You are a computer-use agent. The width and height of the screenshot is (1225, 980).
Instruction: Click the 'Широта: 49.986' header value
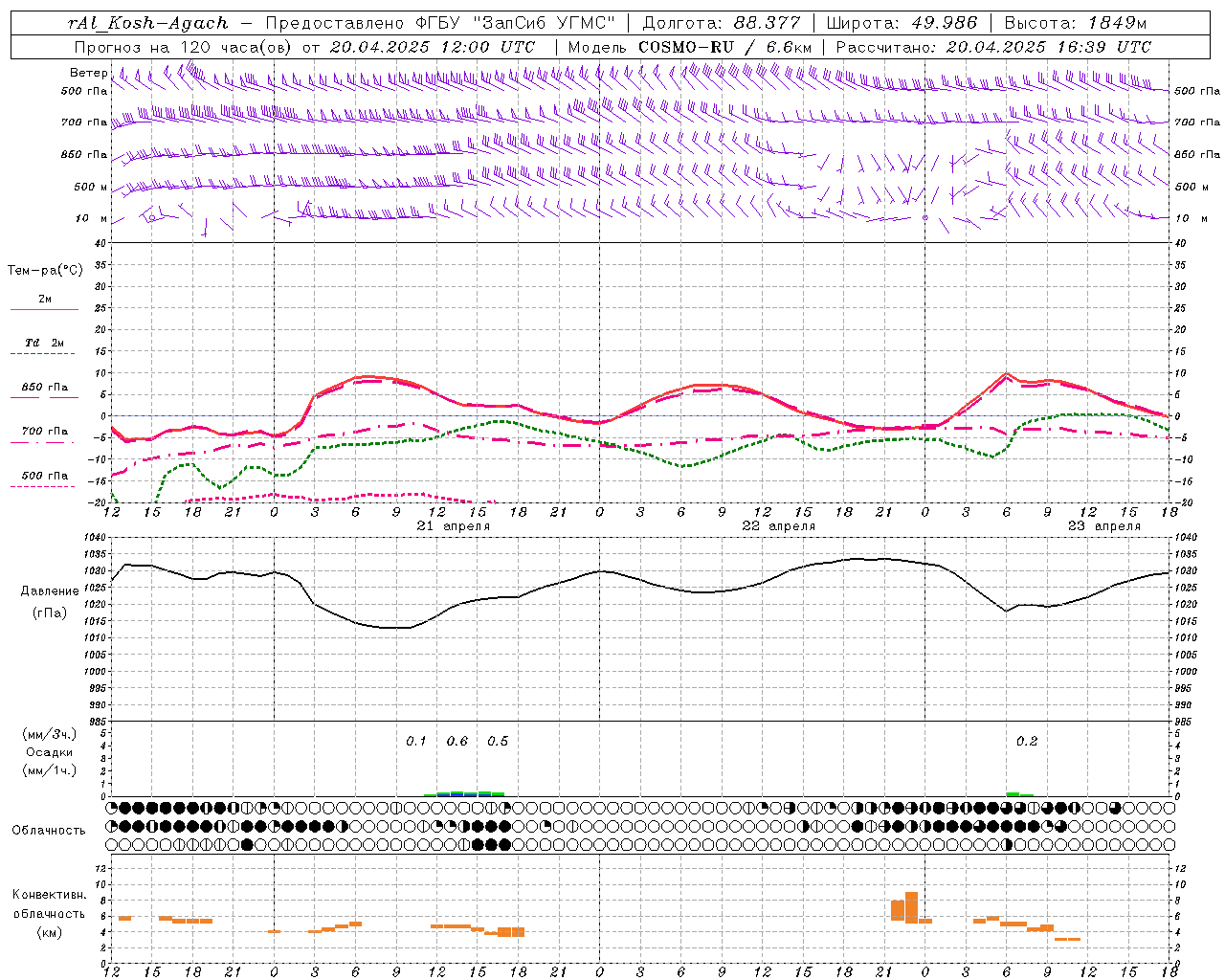(x=902, y=23)
